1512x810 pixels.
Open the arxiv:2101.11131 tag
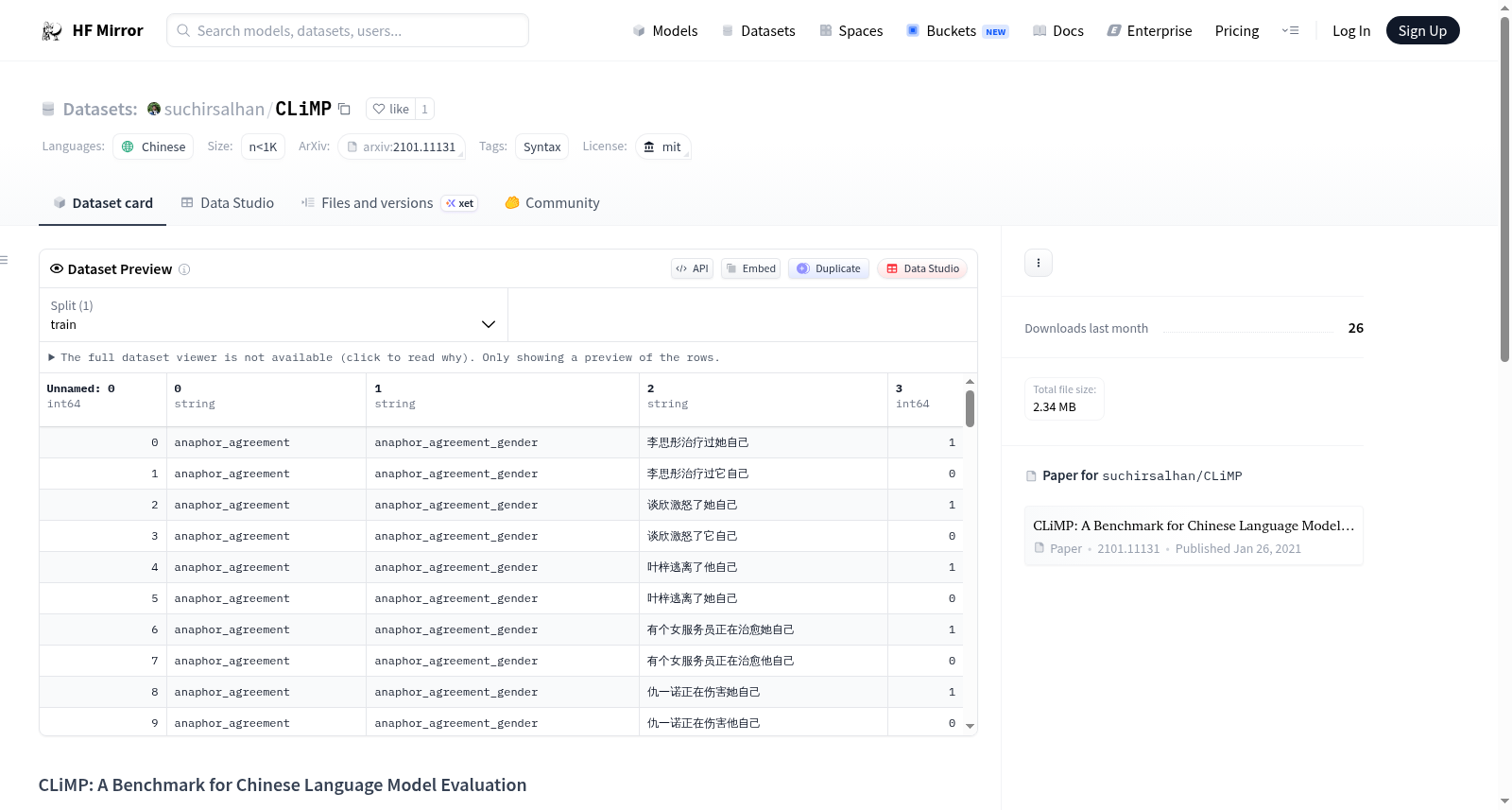(402, 146)
